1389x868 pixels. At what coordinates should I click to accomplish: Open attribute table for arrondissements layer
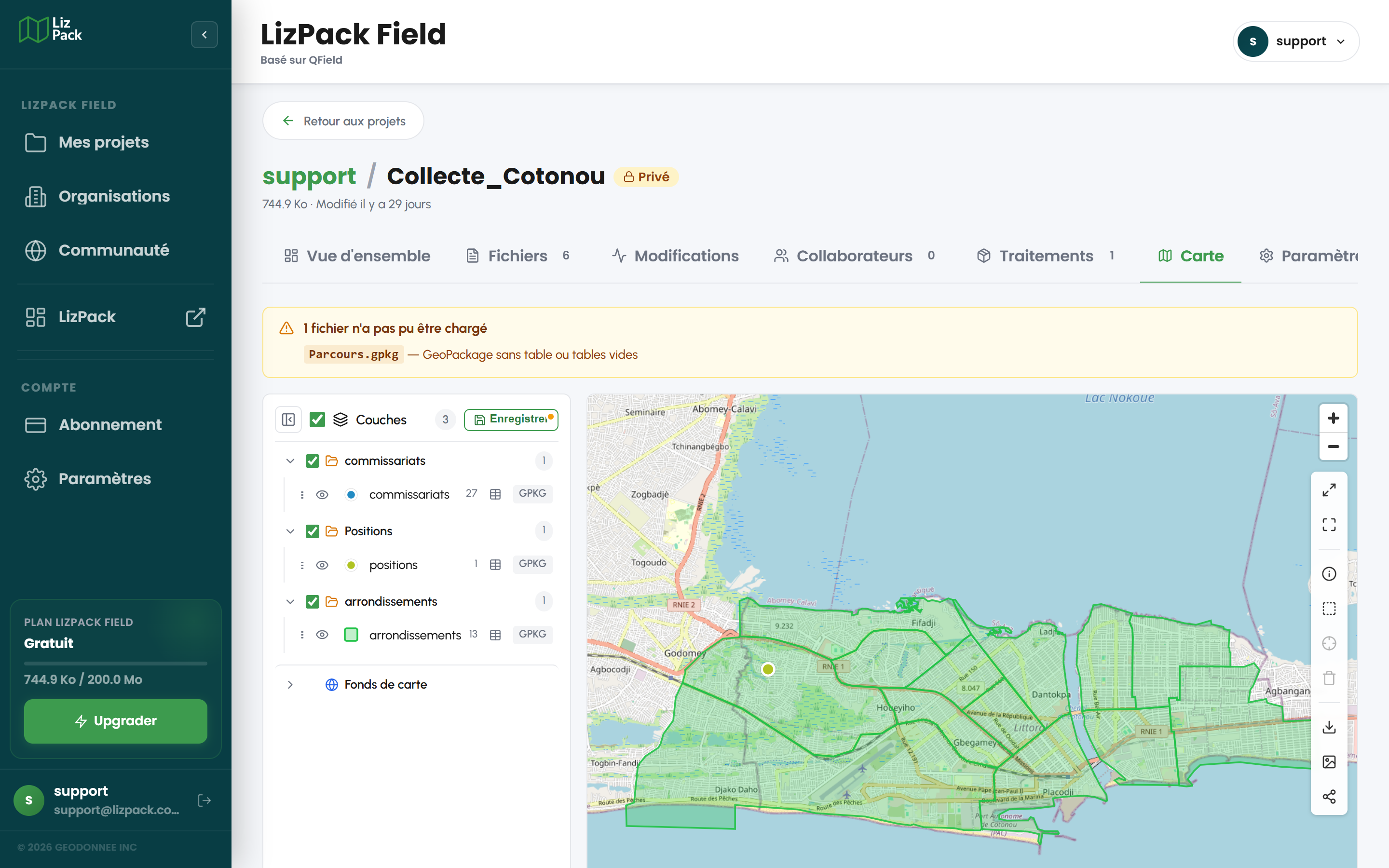[495, 635]
